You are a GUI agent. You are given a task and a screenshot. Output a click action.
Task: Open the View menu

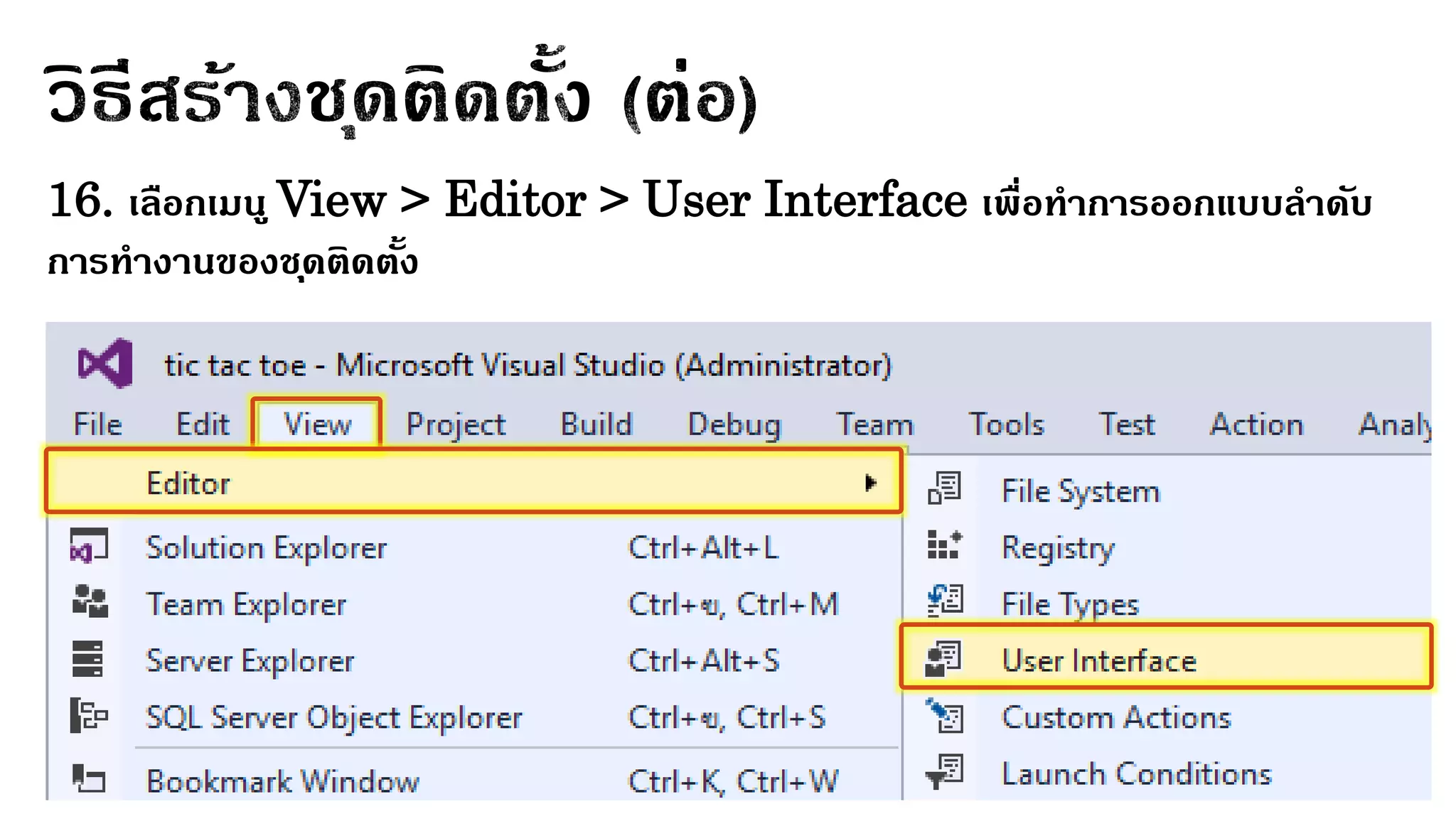coord(317,424)
